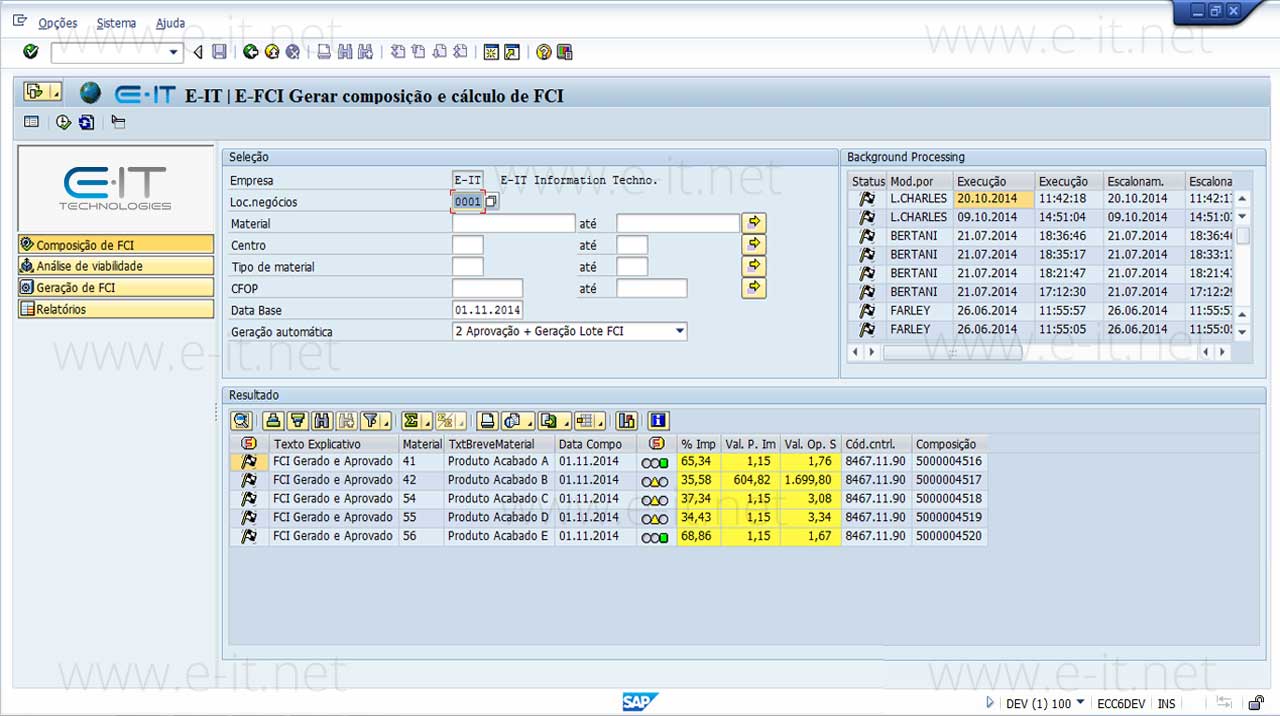The image size is (1280, 716).
Task: Click the lock icon in the status bar
Action: point(1256,703)
